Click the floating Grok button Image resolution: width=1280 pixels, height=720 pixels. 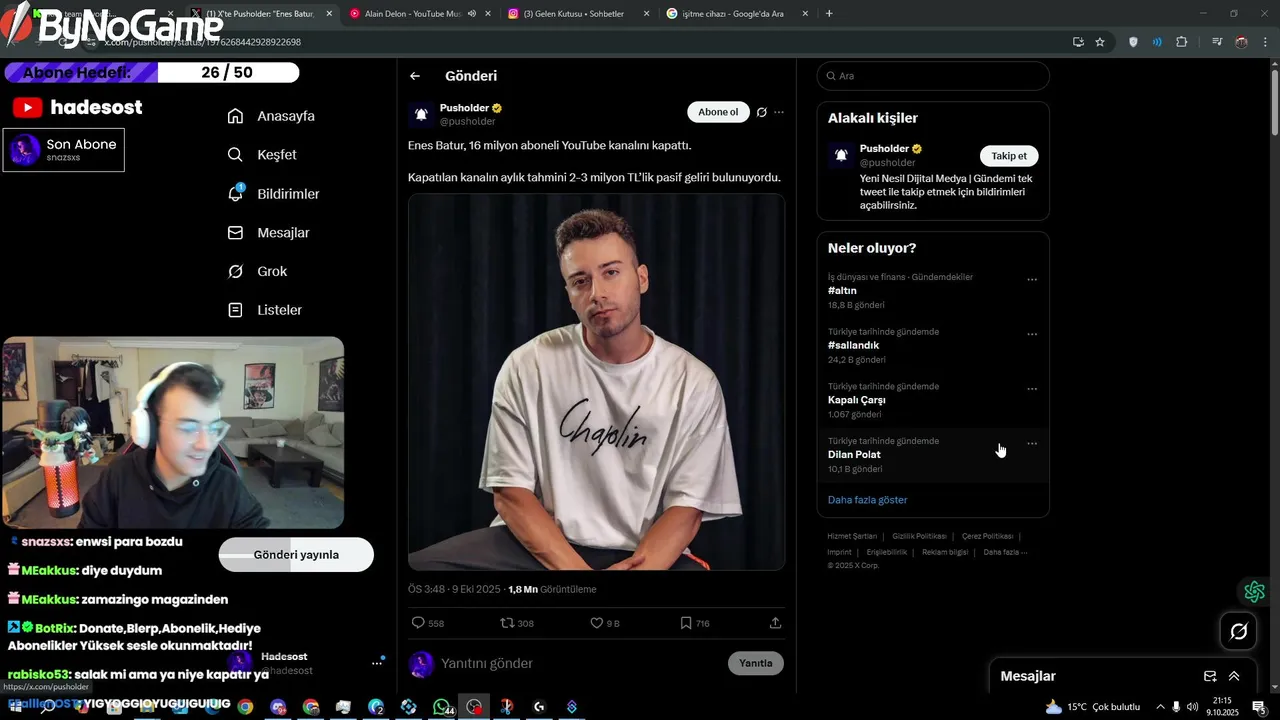click(1238, 632)
